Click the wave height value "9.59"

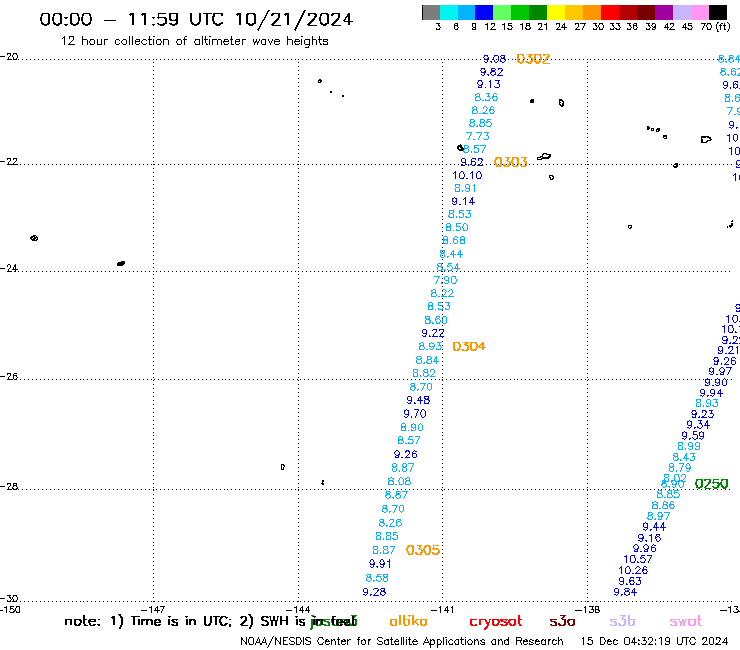693,436
